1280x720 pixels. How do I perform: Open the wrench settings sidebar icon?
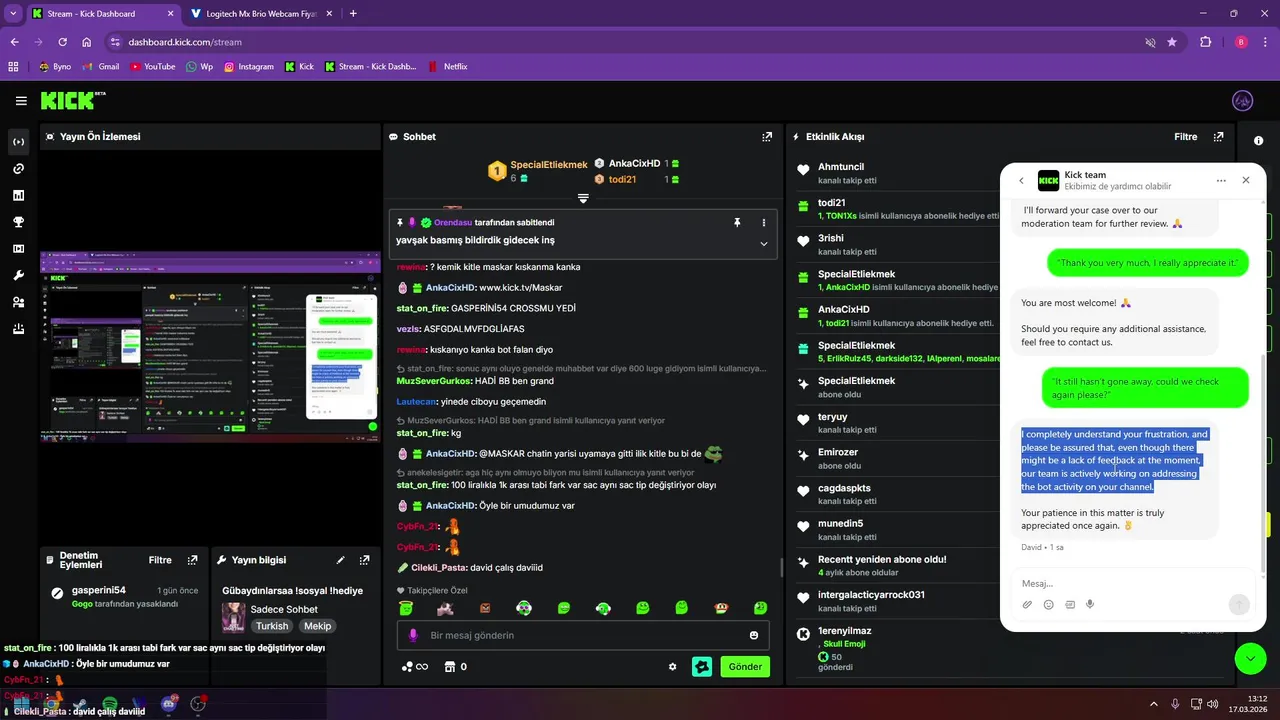18,275
